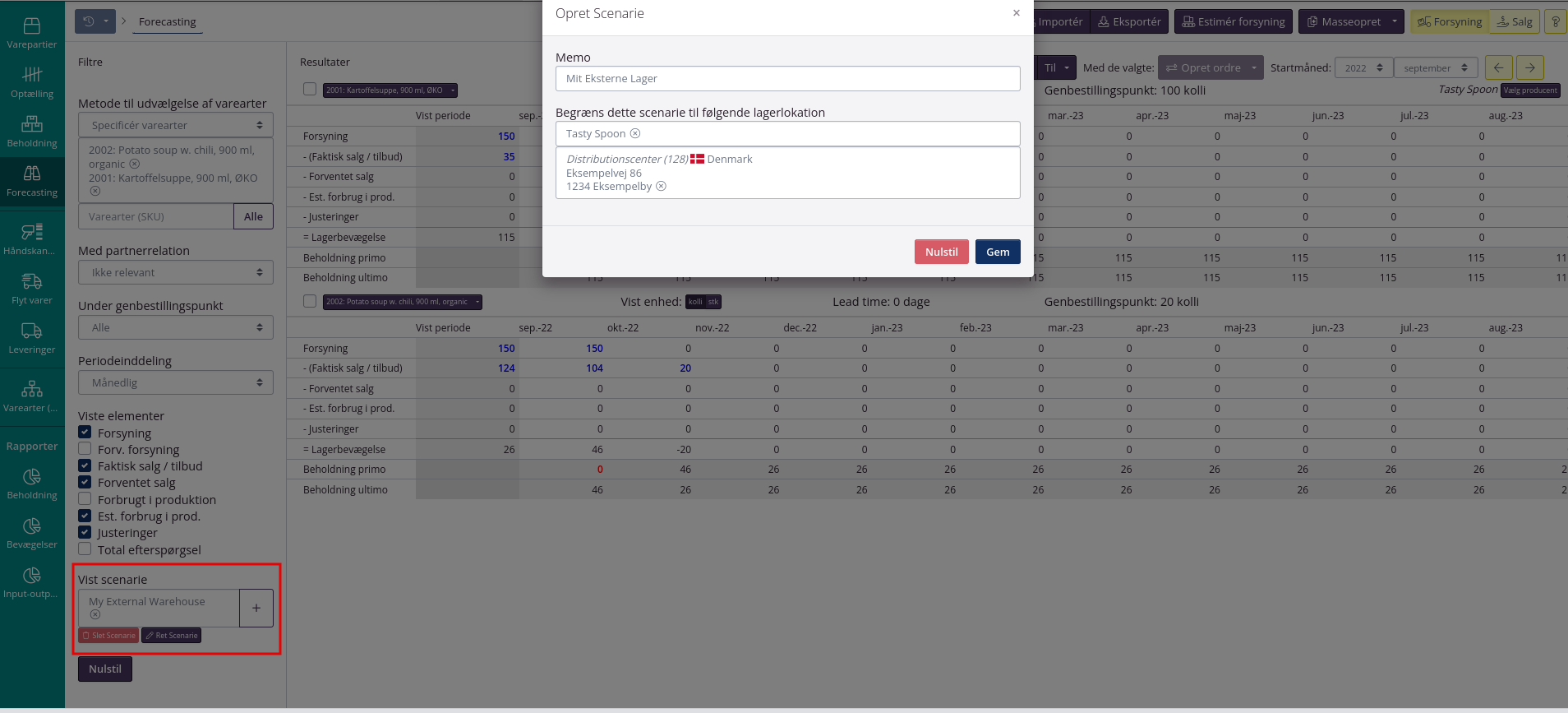Enable Forv. forsyning checkbox
Viewport: 1568px width, 713px height.
[x=85, y=449]
